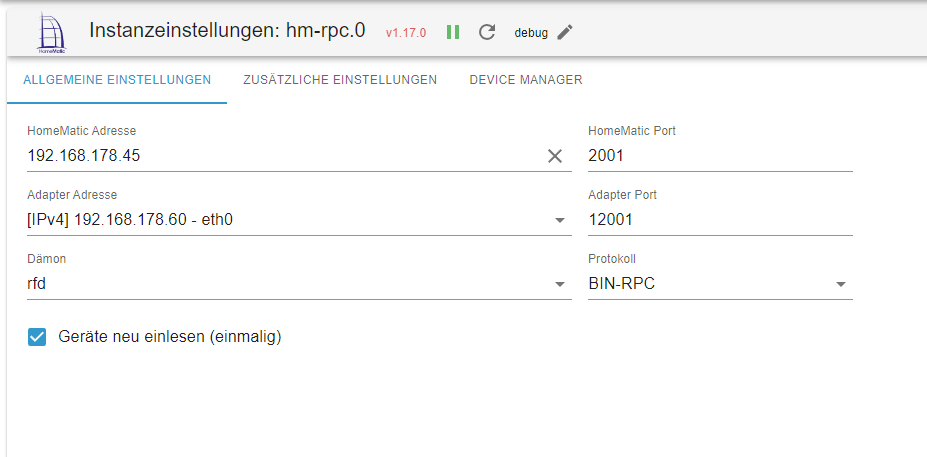Click the HomeMatic adapter logo icon

pos(50,32)
